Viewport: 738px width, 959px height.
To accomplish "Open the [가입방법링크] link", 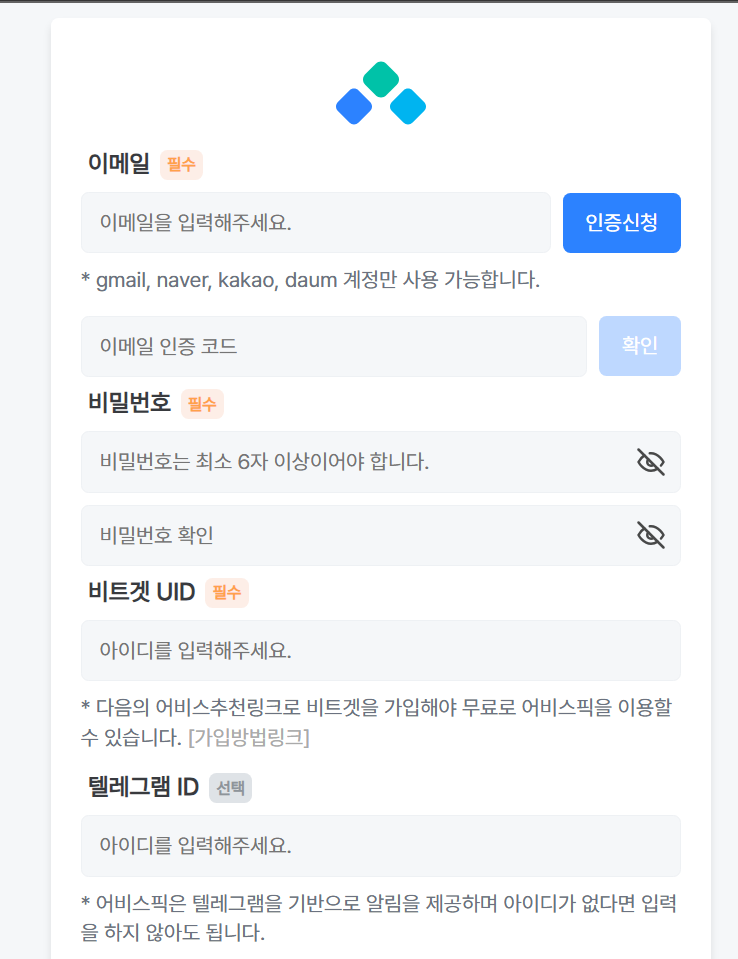I will click(x=249, y=737).
